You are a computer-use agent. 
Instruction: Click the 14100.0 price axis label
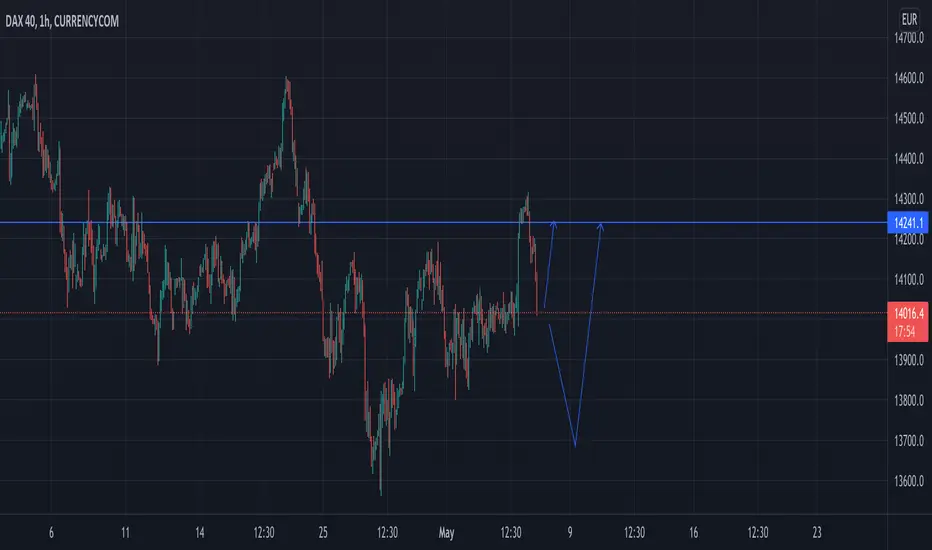coord(909,279)
